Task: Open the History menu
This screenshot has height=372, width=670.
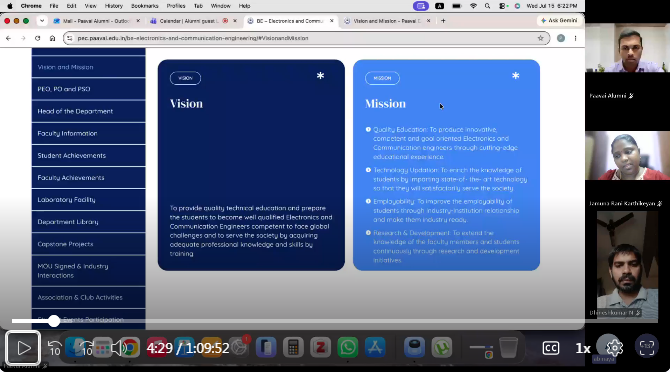Action: point(114,6)
